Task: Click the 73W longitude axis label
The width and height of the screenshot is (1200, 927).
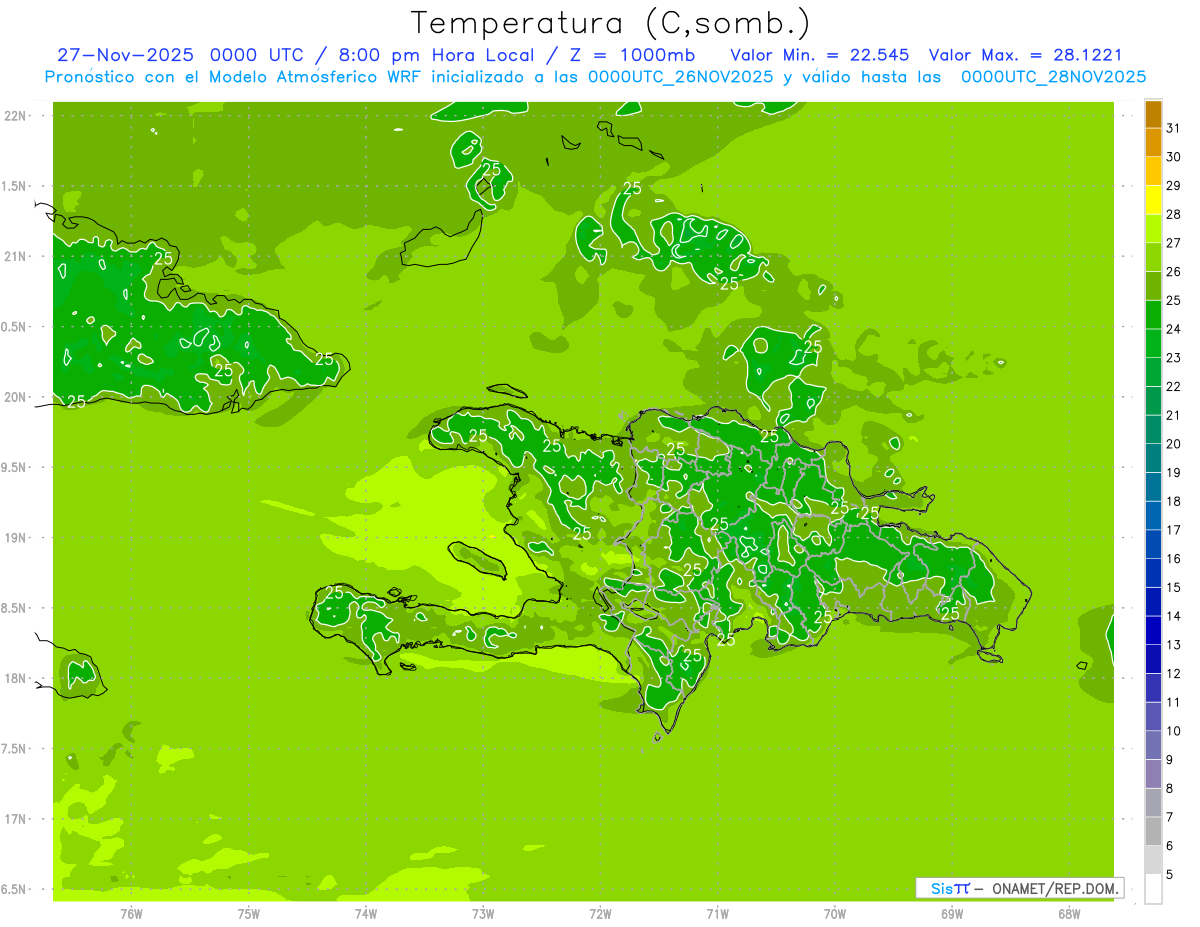Action: click(483, 913)
